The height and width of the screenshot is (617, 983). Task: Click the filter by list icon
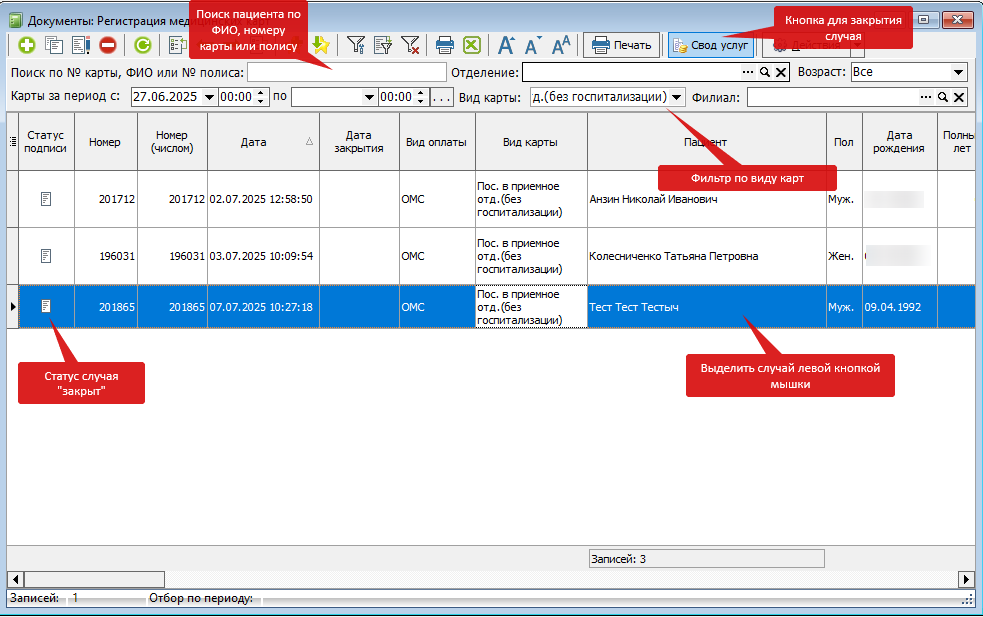click(x=383, y=45)
